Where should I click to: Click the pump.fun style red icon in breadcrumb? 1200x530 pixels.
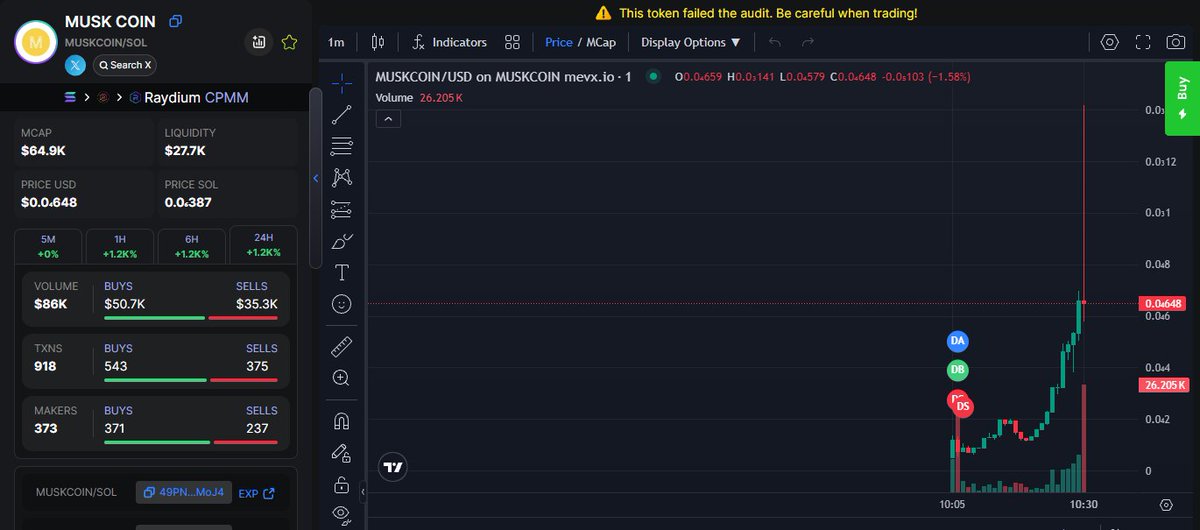pyautogui.click(x=102, y=97)
